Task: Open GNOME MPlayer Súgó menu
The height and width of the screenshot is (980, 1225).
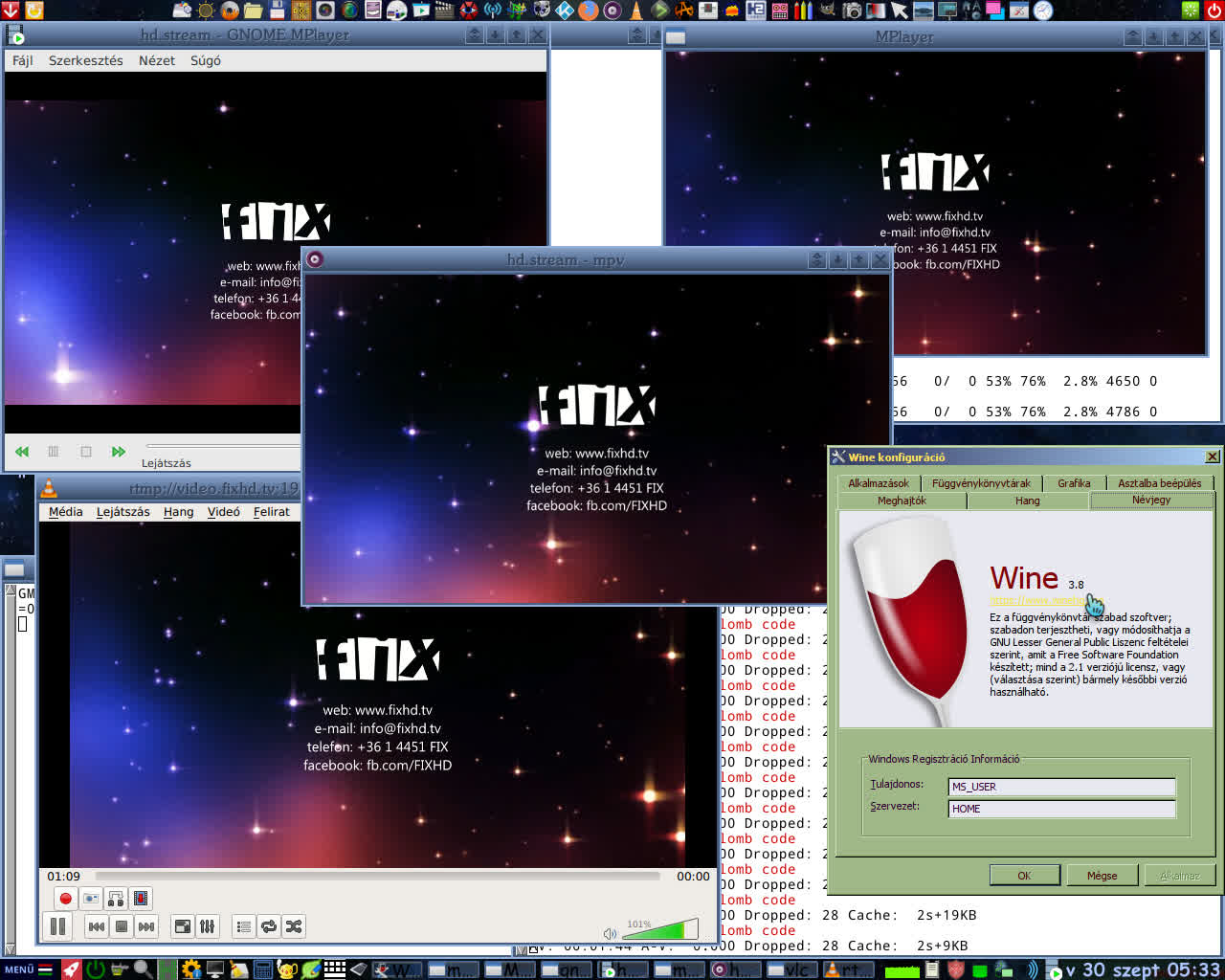Action: (x=206, y=60)
